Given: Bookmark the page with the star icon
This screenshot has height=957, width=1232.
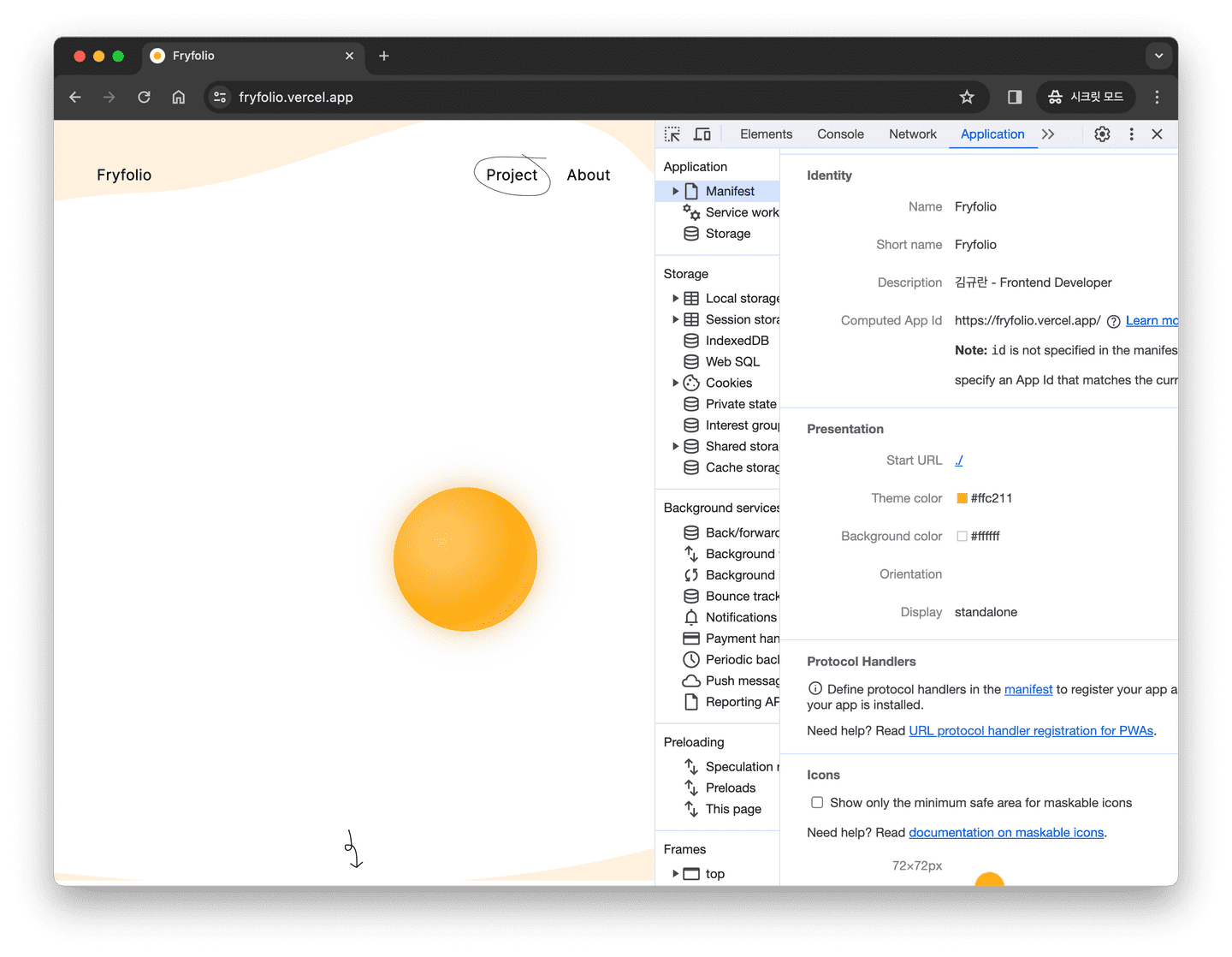Looking at the screenshot, I should 967,97.
